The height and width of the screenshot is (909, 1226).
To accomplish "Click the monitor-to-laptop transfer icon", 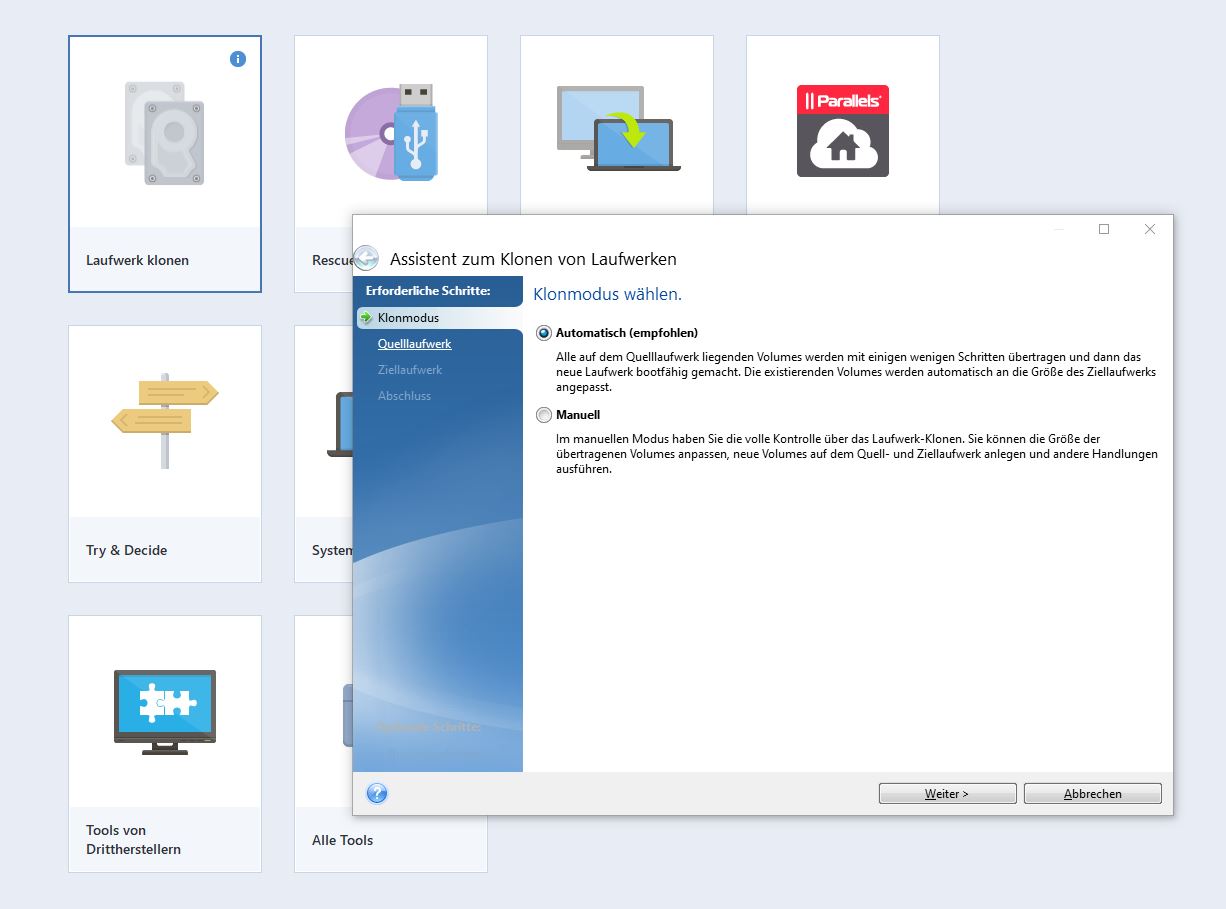I will click(x=618, y=130).
